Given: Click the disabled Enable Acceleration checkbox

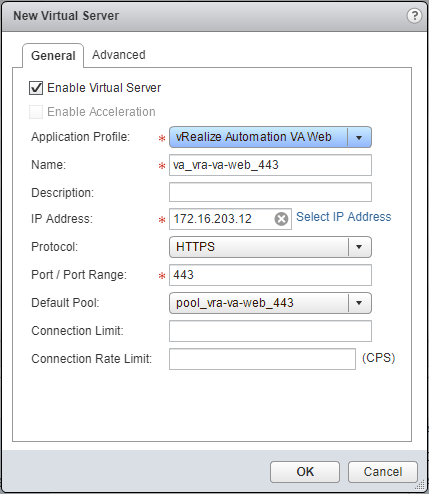Looking at the screenshot, I should click(36, 112).
